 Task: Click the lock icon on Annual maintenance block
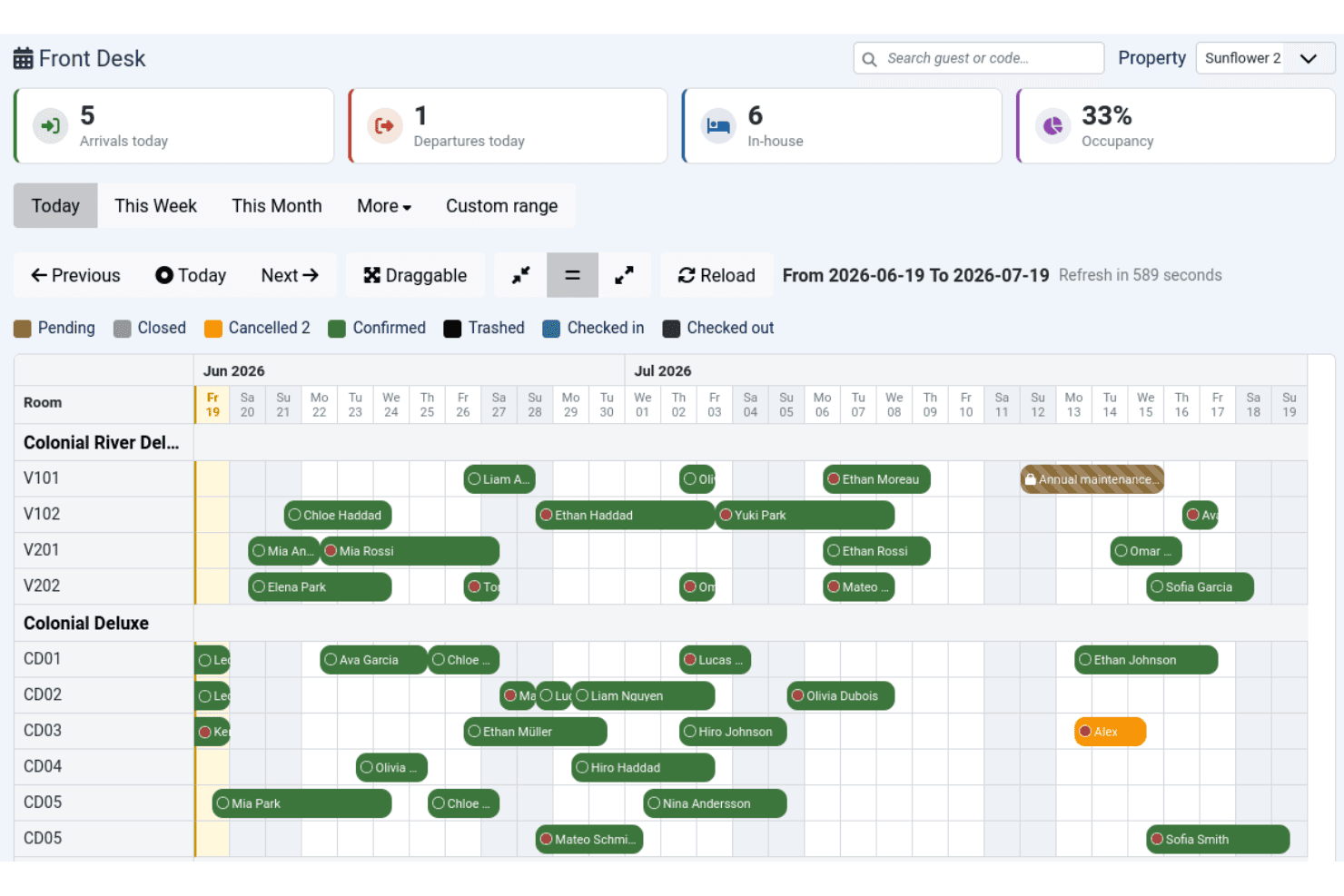[1030, 479]
